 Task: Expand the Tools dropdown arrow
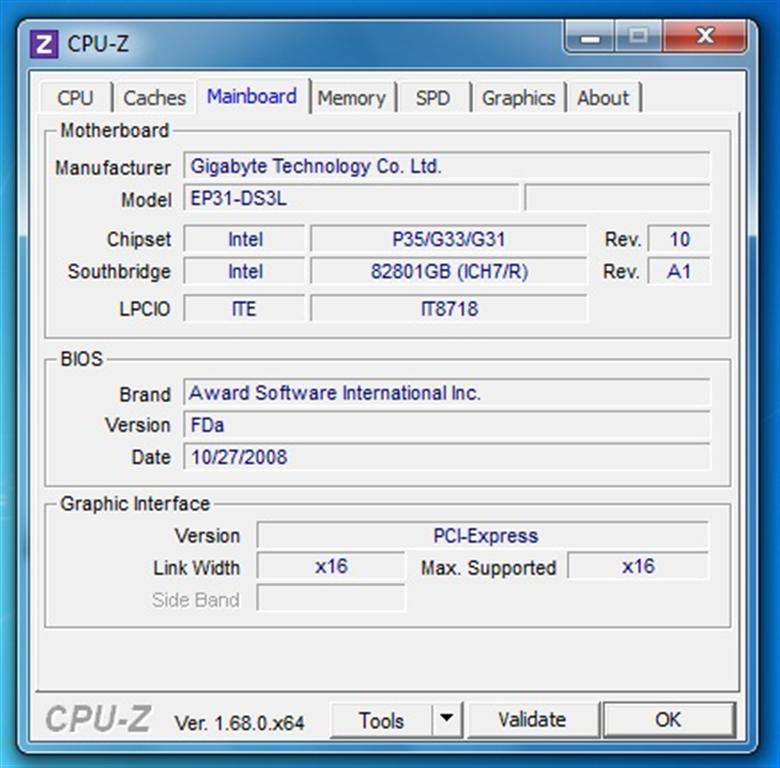[x=447, y=719]
